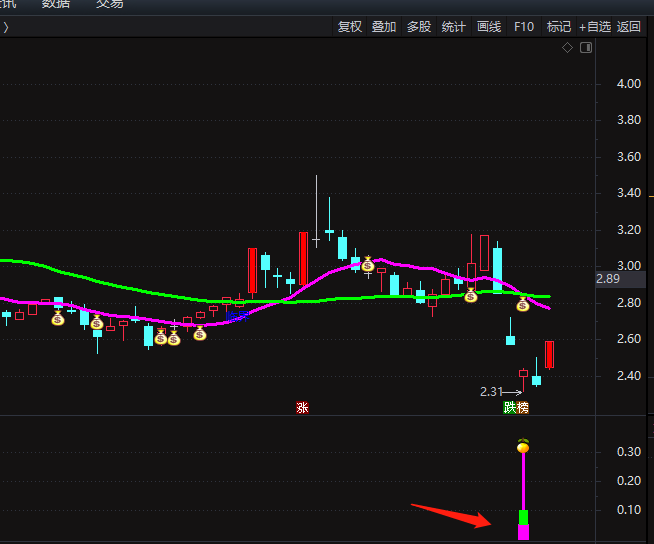Click the tall red candlestick above 涨 marker
This screenshot has width=654, height=544.
304,259
